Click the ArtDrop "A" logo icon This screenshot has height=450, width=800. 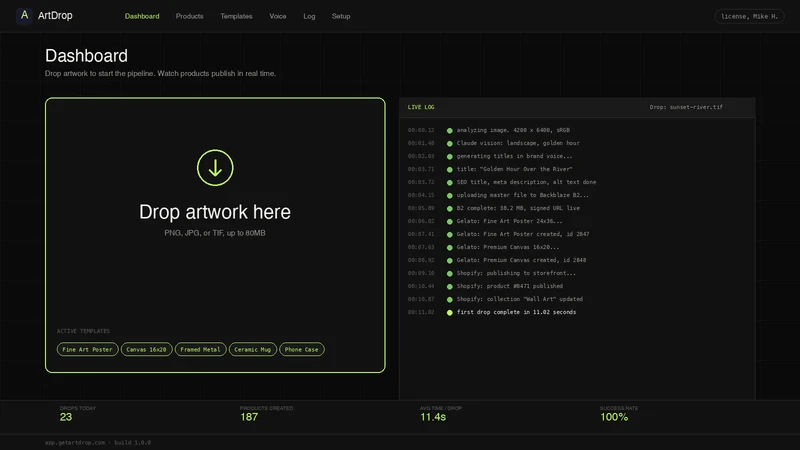[x=24, y=16]
